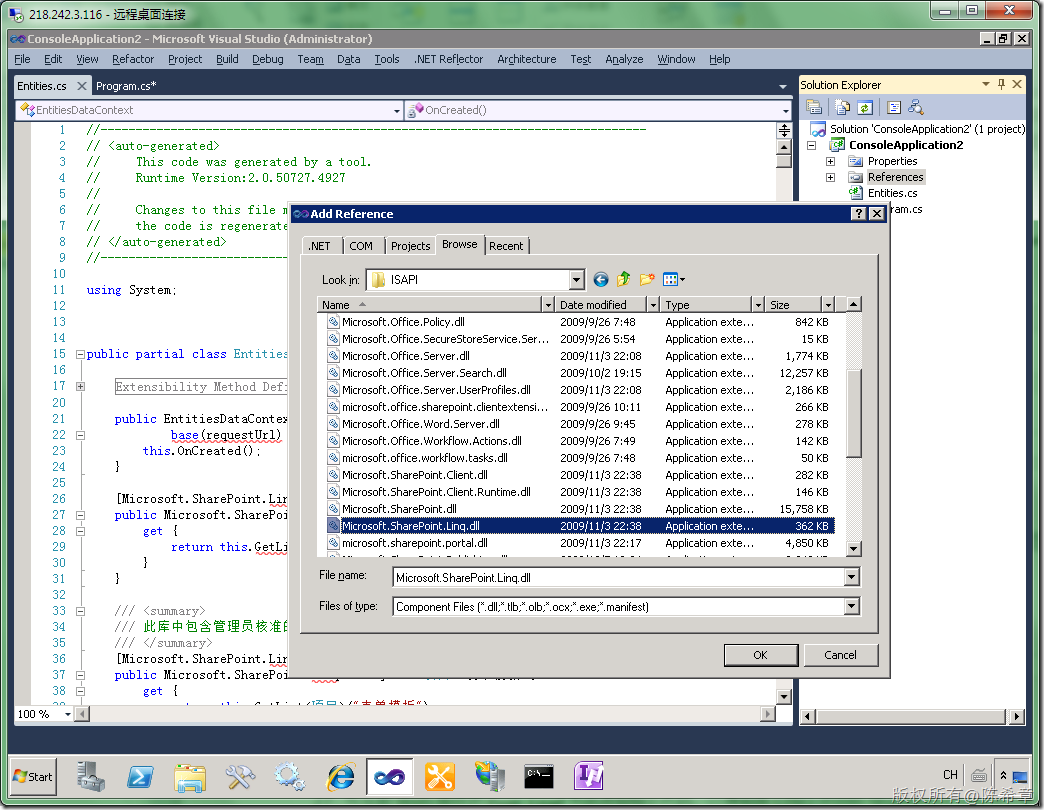Viewport: 1044px width, 810px height.
Task: Open Date modified column filter dropdown
Action: 653,305
